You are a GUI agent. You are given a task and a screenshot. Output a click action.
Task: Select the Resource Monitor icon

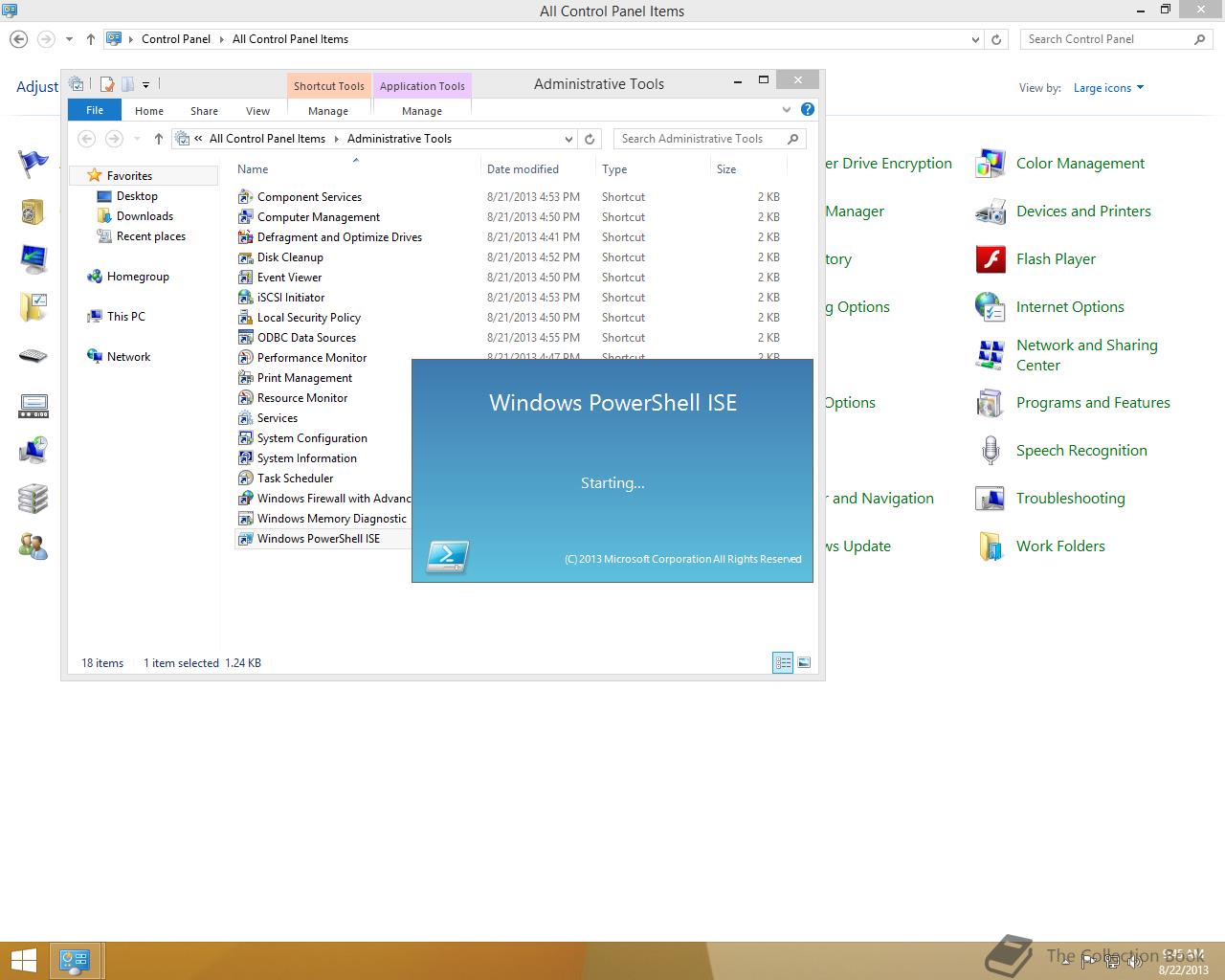(x=246, y=398)
